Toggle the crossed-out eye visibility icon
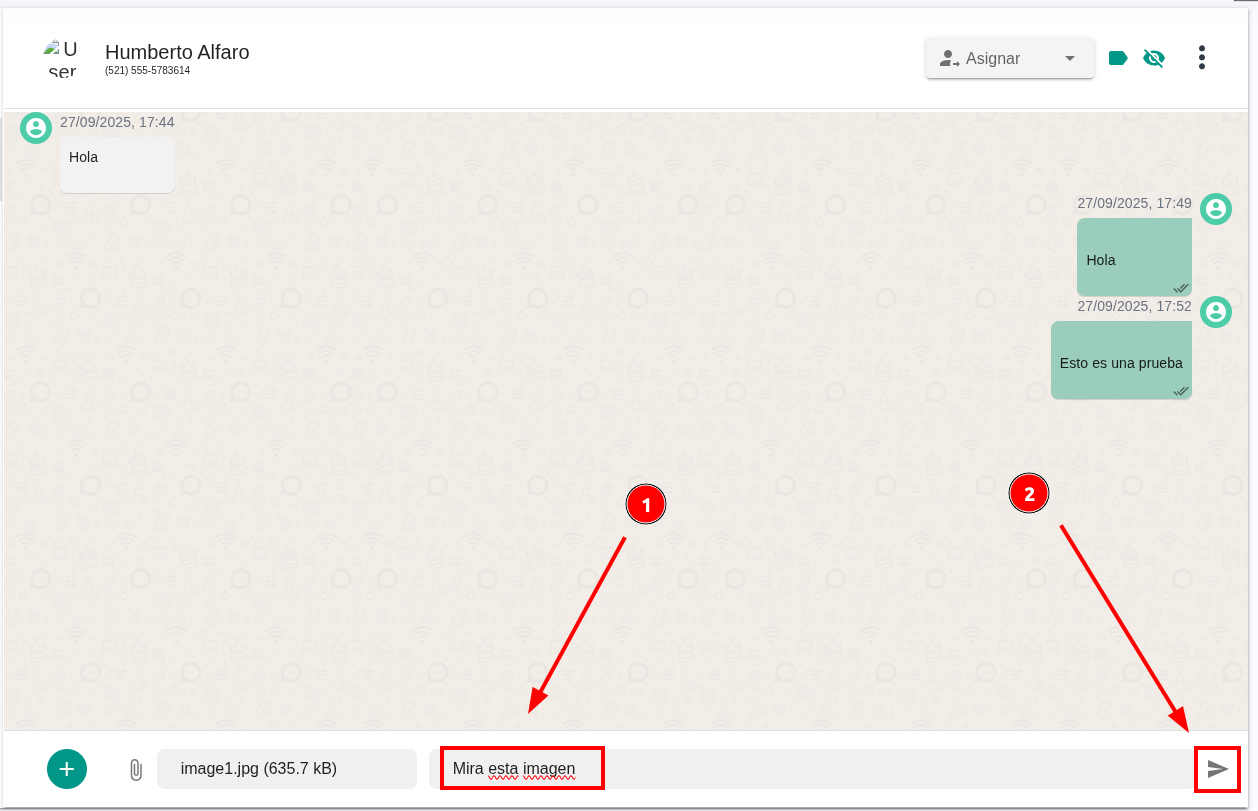This screenshot has width=1258, height=811. coord(1154,58)
